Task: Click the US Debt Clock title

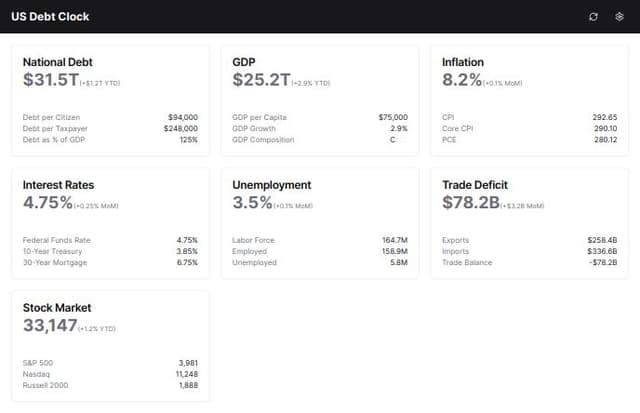Action: (50, 16)
